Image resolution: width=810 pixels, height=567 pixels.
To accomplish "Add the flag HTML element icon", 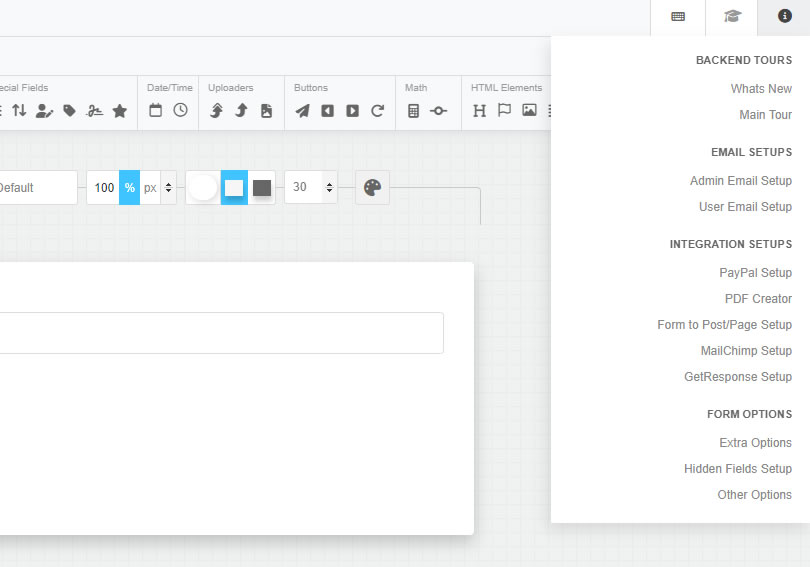I will coord(504,110).
